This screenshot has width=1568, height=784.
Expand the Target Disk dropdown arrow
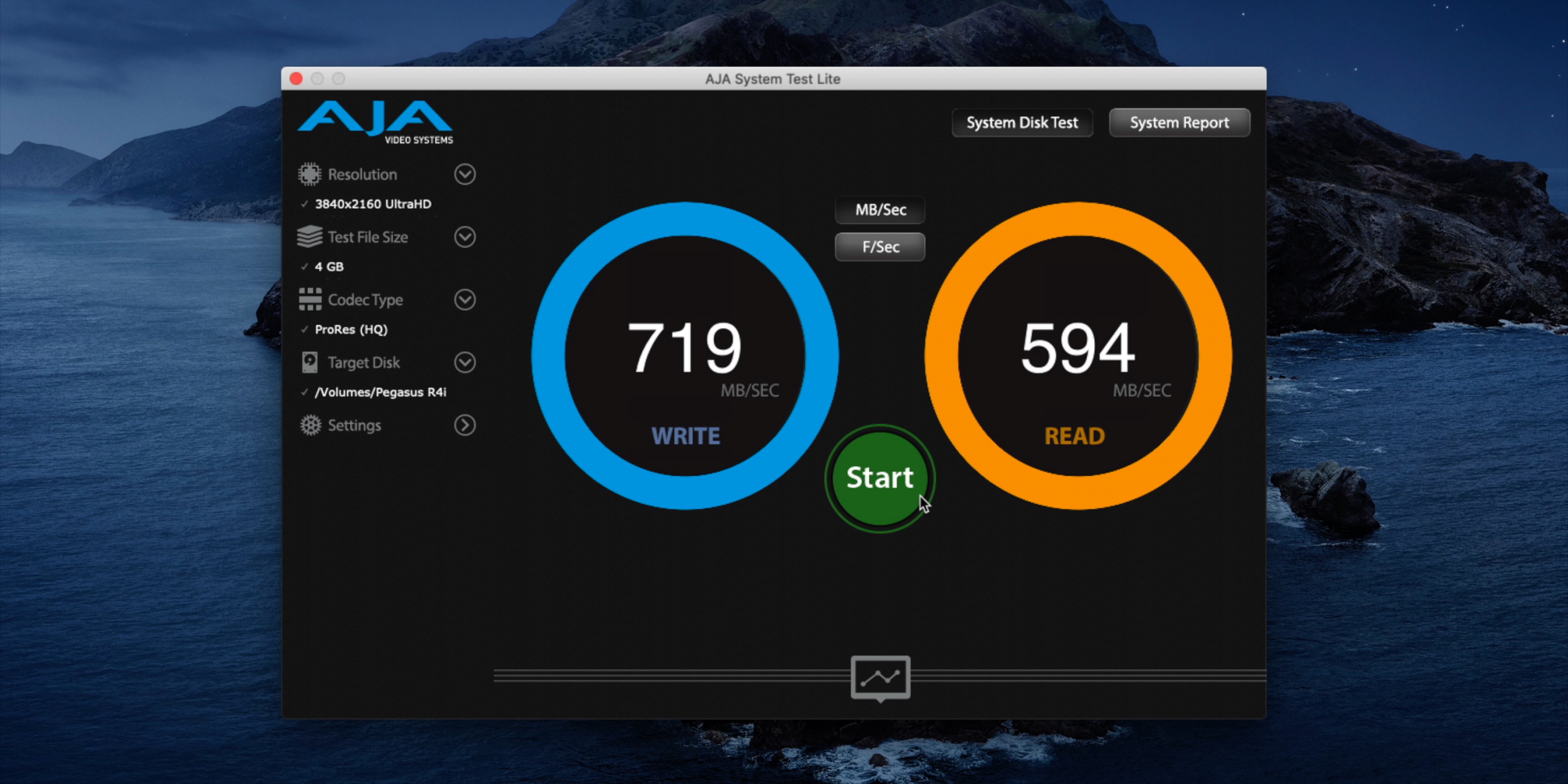[x=464, y=362]
